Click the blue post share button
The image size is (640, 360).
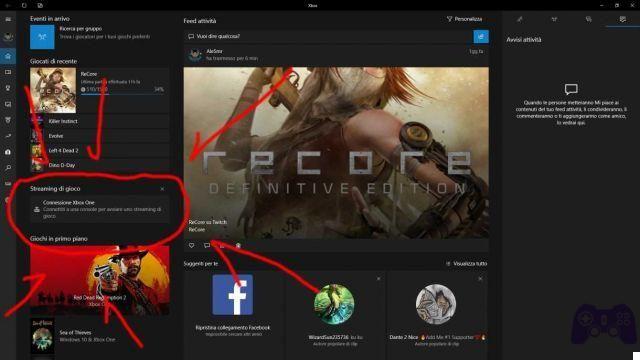coord(481,36)
